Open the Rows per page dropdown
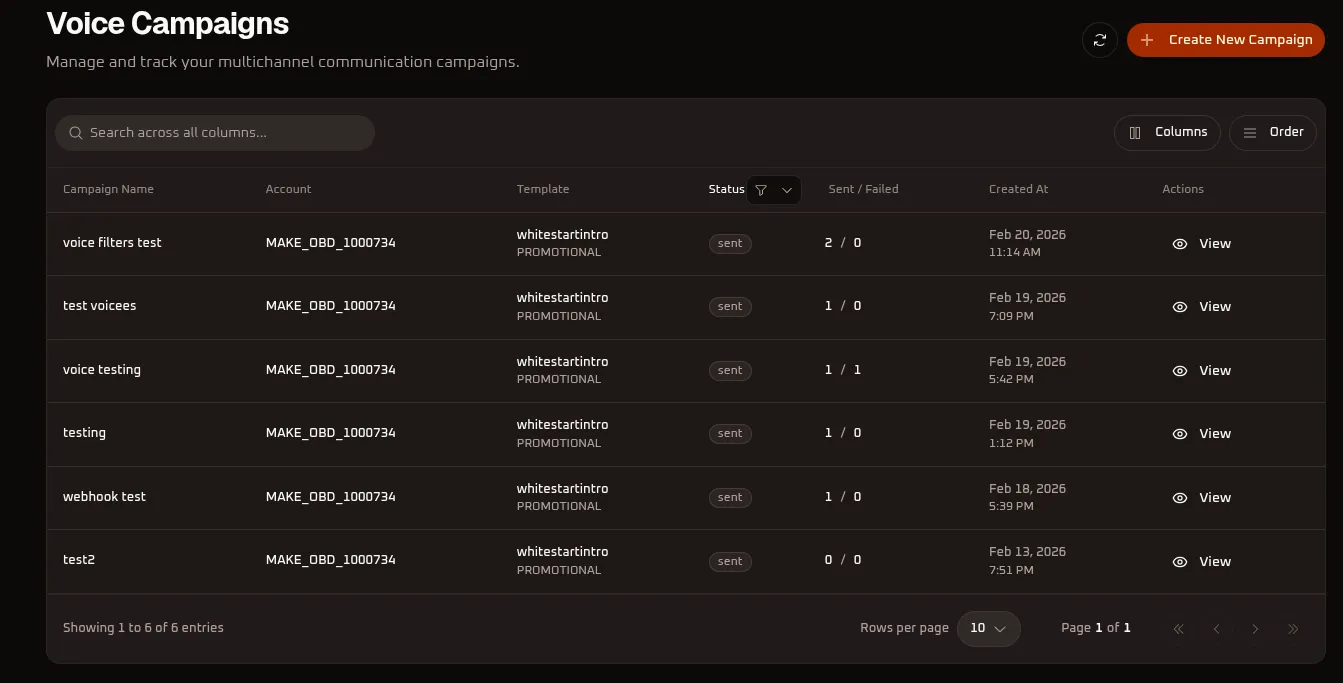 click(989, 628)
